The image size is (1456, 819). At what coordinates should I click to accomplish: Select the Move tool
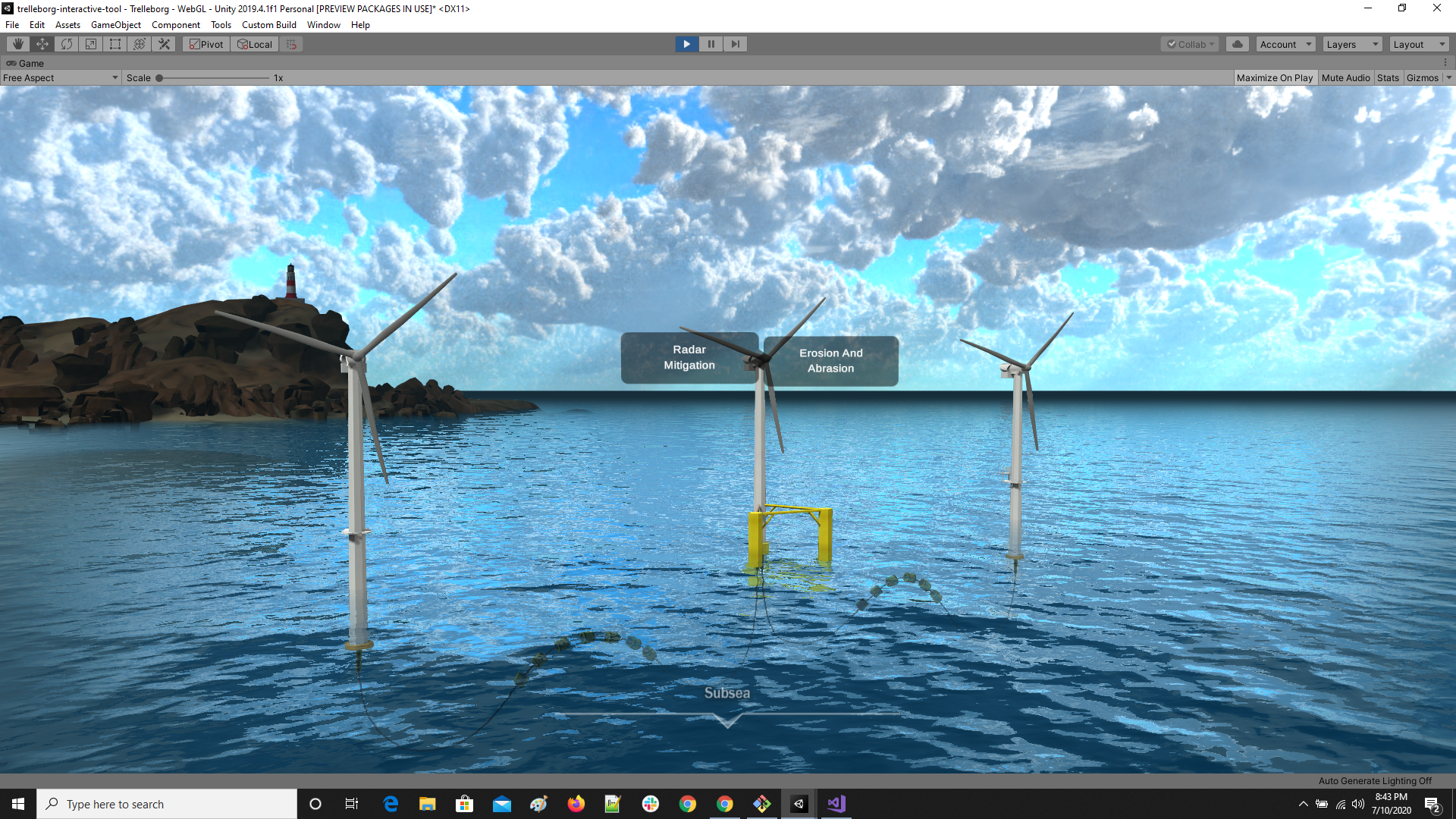(x=42, y=44)
